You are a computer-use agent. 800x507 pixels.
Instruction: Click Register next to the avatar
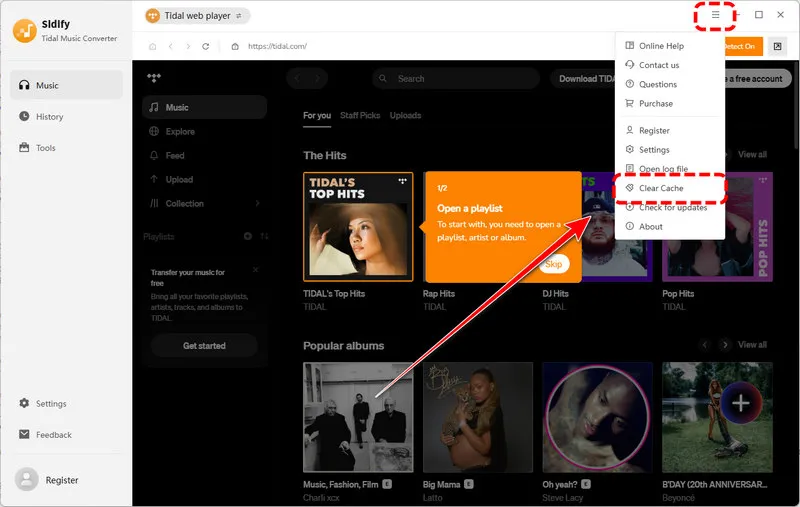tap(62, 480)
